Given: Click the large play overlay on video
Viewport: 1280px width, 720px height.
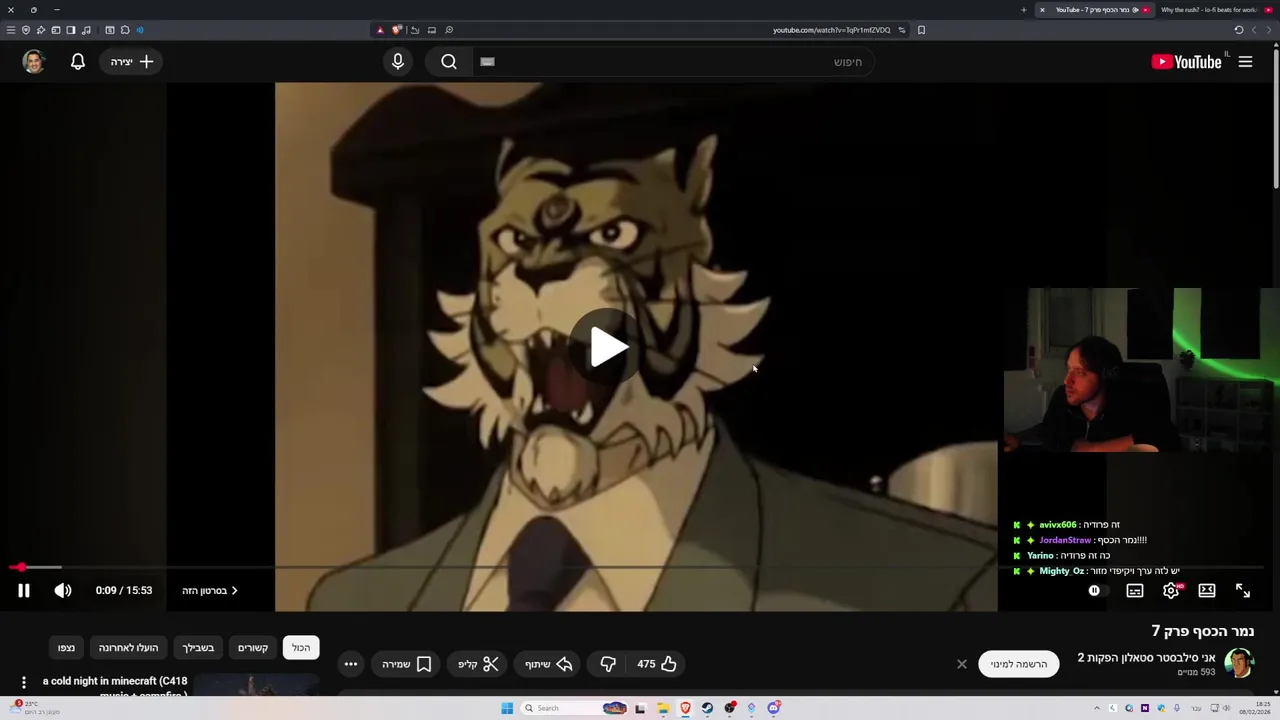Looking at the screenshot, I should 607,347.
